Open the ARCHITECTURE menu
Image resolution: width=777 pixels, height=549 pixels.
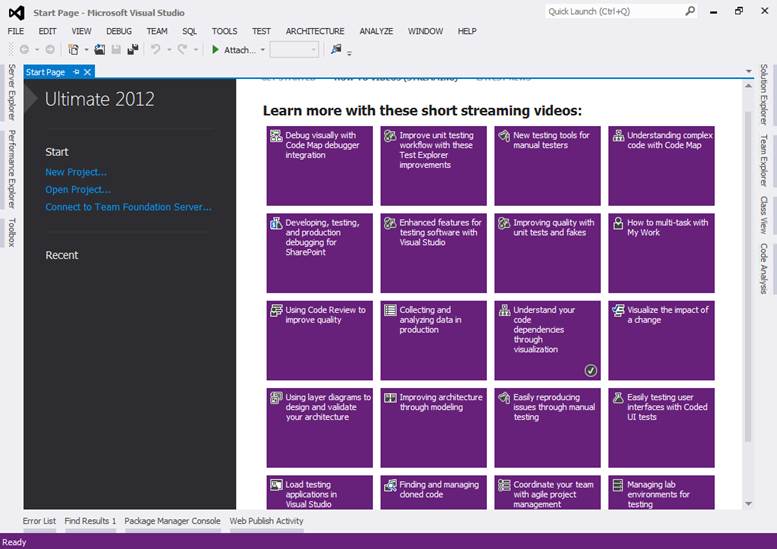315,31
